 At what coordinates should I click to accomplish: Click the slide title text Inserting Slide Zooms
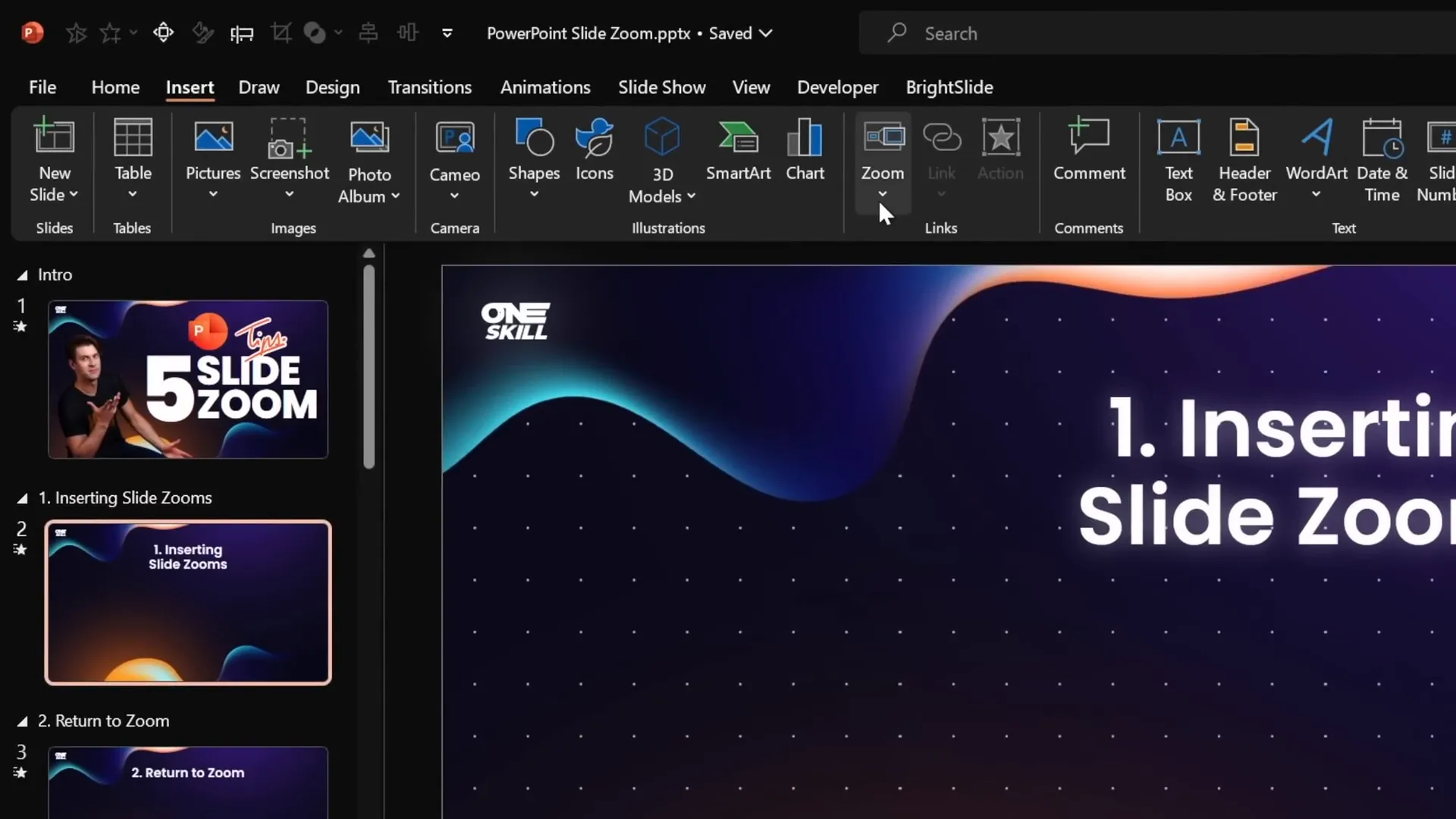(x=1266, y=472)
